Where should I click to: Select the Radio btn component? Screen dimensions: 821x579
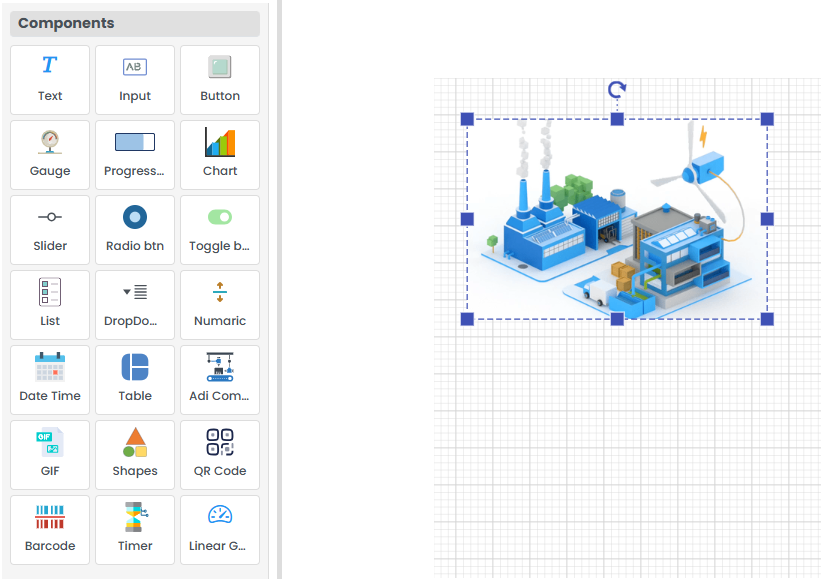click(135, 230)
